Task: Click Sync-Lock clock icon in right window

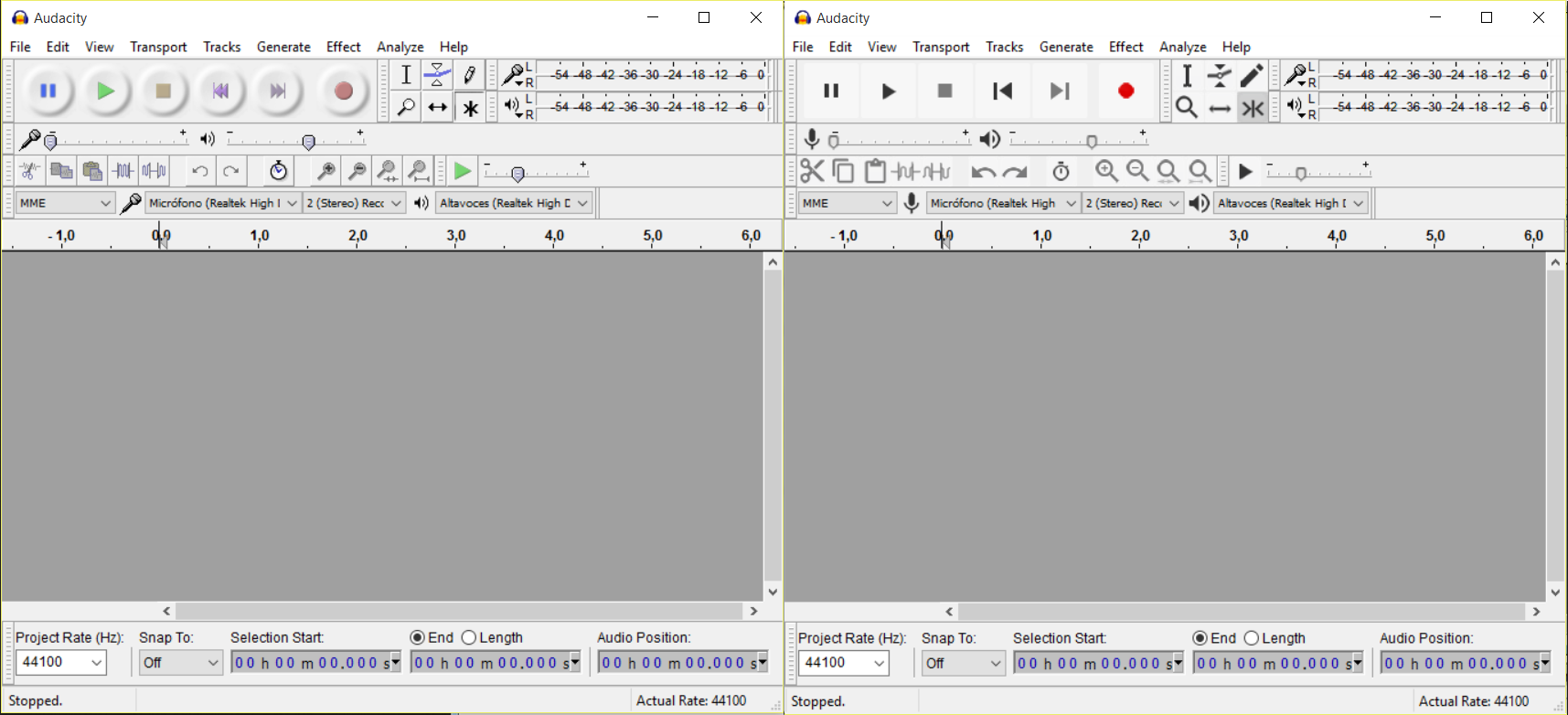Action: (x=1061, y=171)
